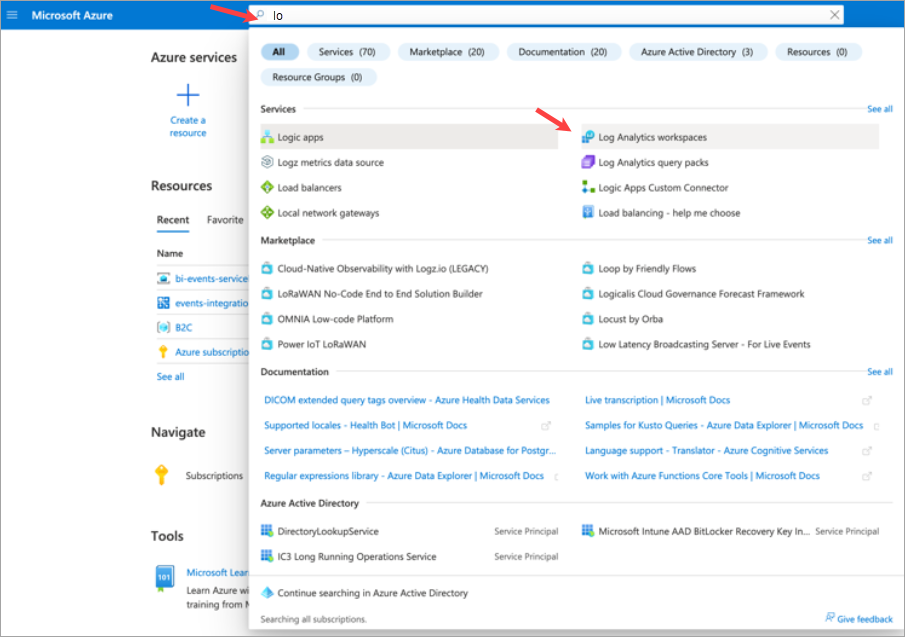Image resolution: width=905 pixels, height=637 pixels.
Task: Open the hamburger portal menu
Action: click(13, 15)
